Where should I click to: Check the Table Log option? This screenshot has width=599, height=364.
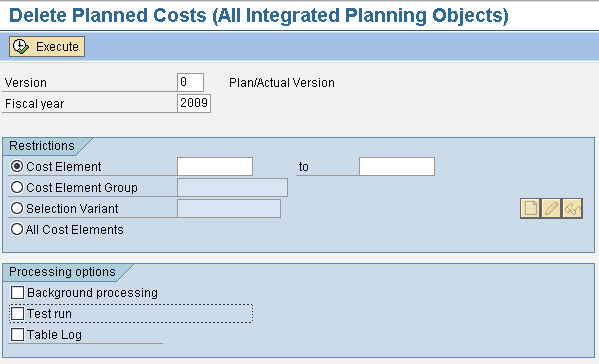17,335
